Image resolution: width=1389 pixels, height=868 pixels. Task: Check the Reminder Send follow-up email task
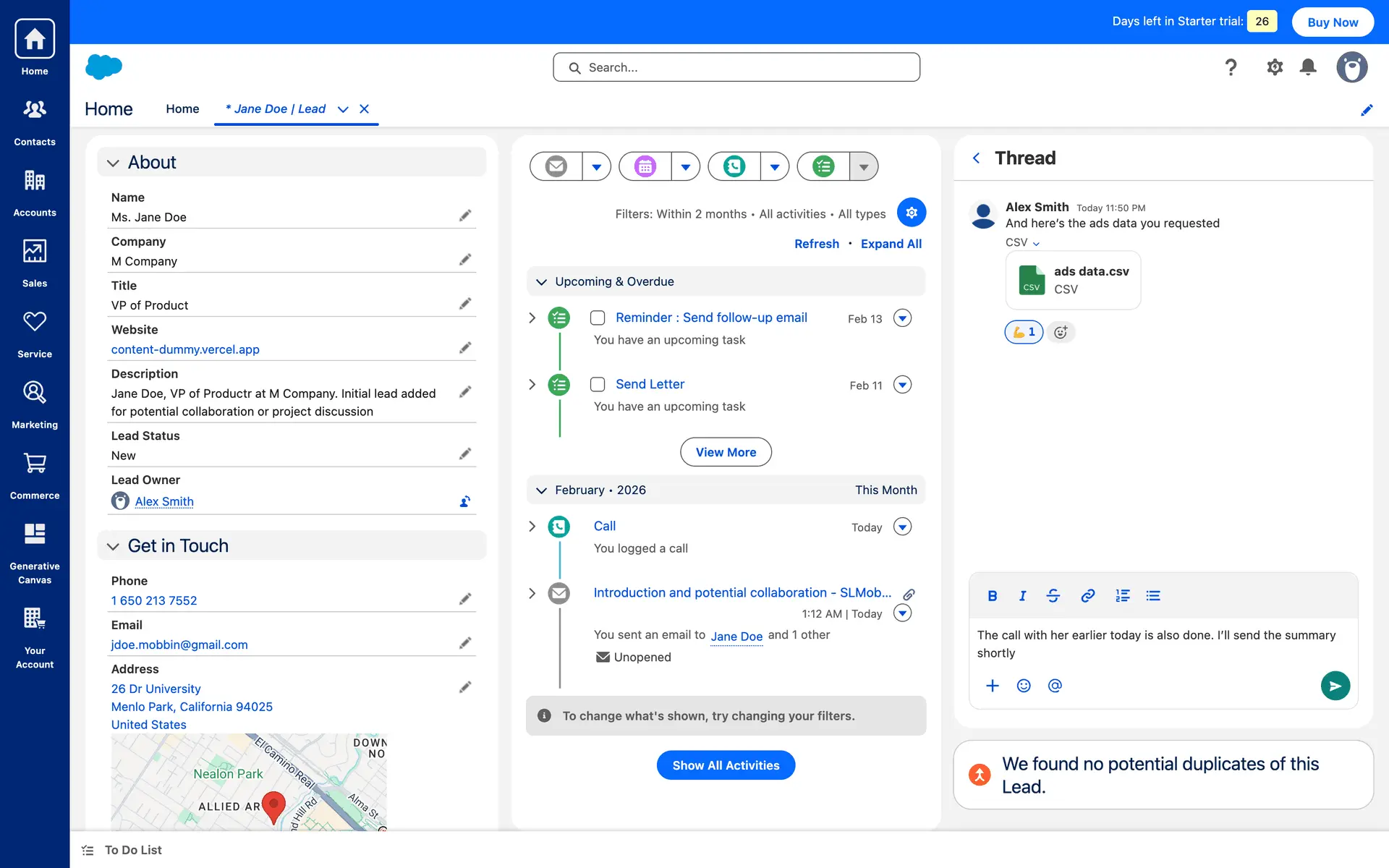click(598, 318)
